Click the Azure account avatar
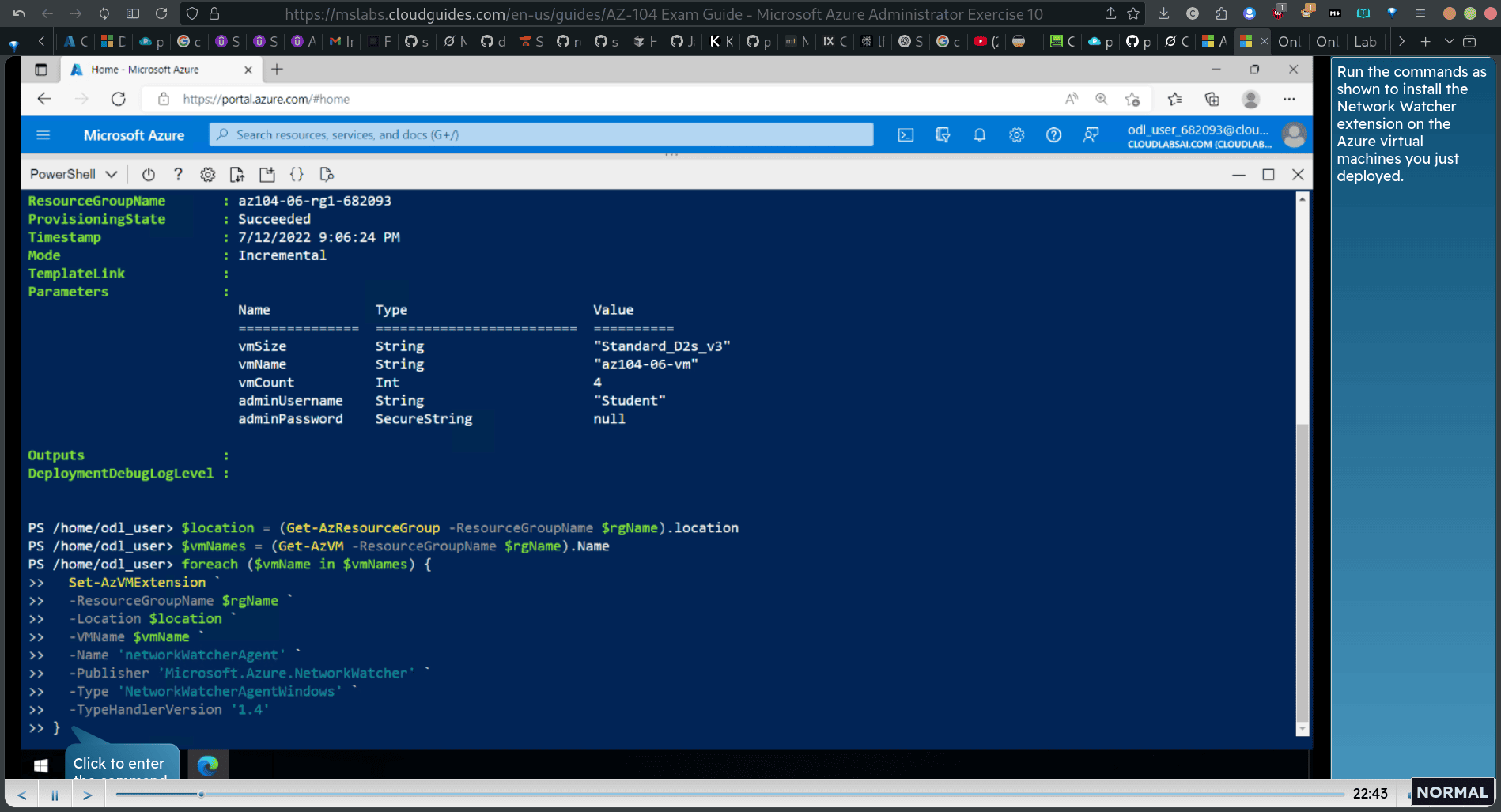This screenshot has height=812, width=1501. tap(1294, 135)
